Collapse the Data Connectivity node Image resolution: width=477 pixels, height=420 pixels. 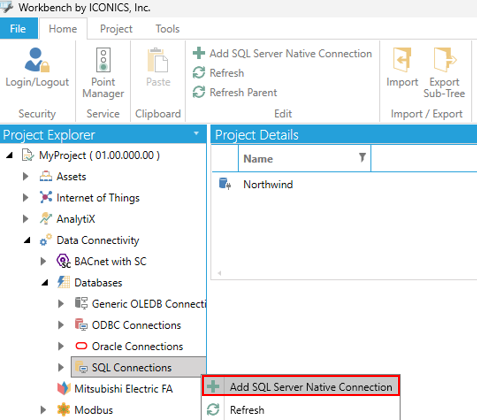27,240
